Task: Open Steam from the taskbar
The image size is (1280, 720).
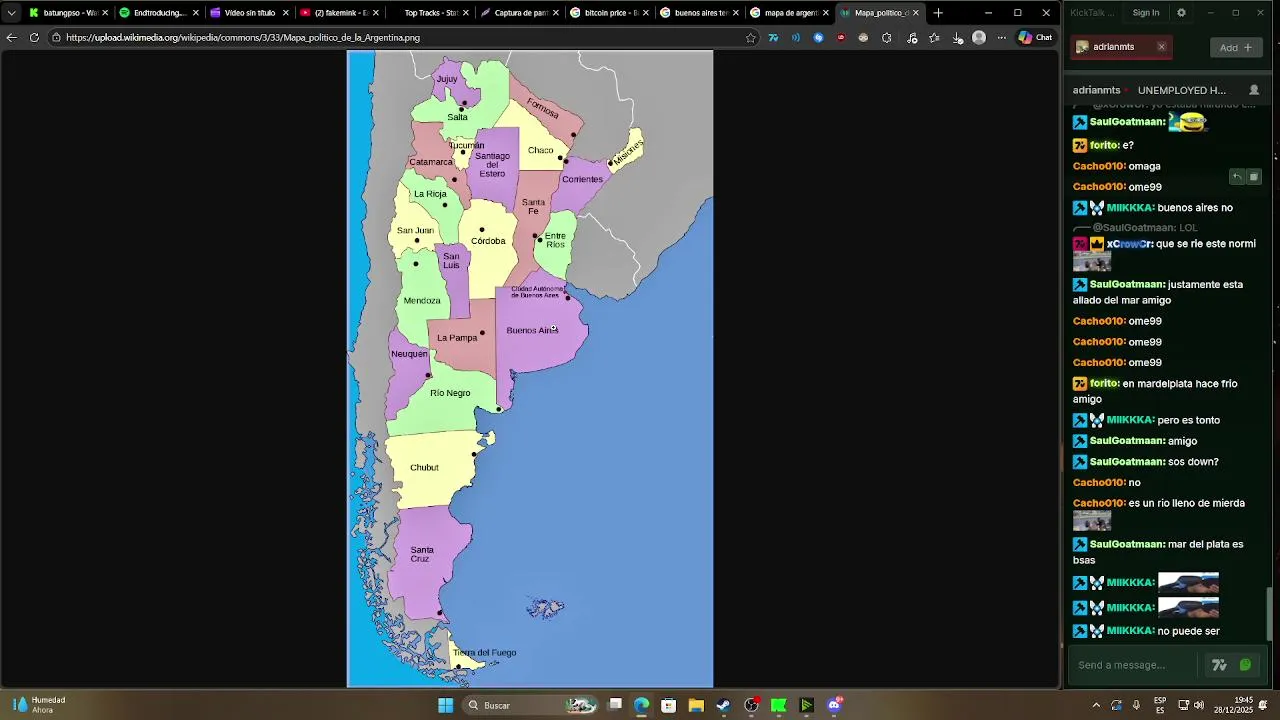Action: pos(724,705)
